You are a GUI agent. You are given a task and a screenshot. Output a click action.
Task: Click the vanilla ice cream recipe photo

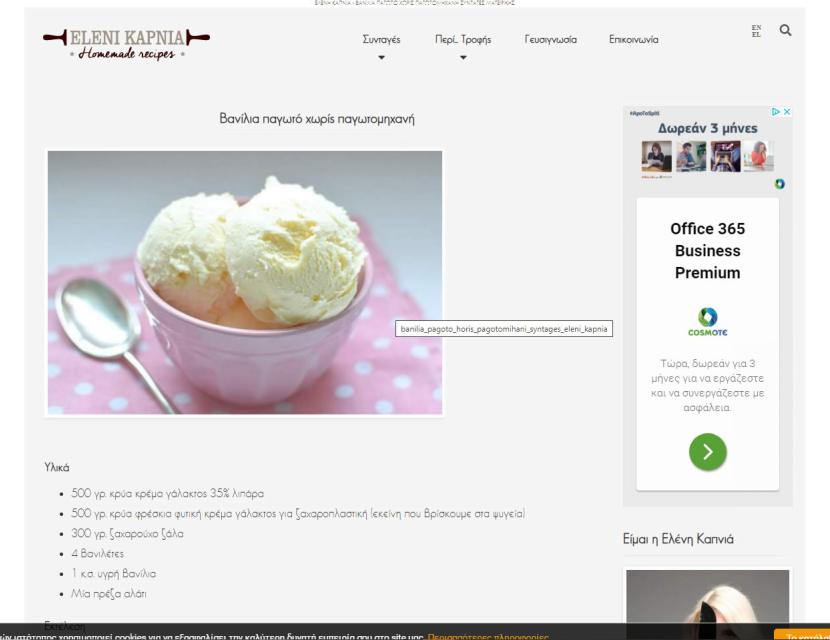pyautogui.click(x=245, y=283)
